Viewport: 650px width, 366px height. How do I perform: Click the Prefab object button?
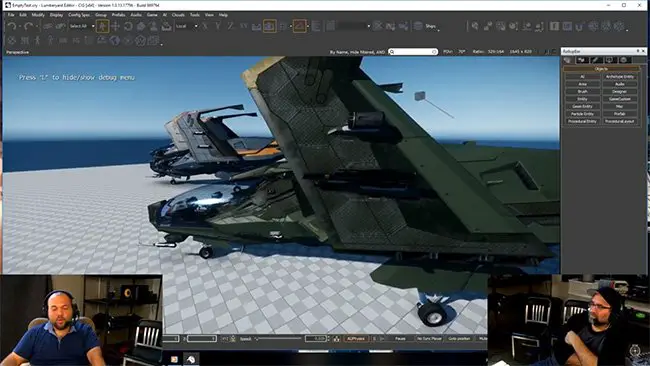pos(620,114)
